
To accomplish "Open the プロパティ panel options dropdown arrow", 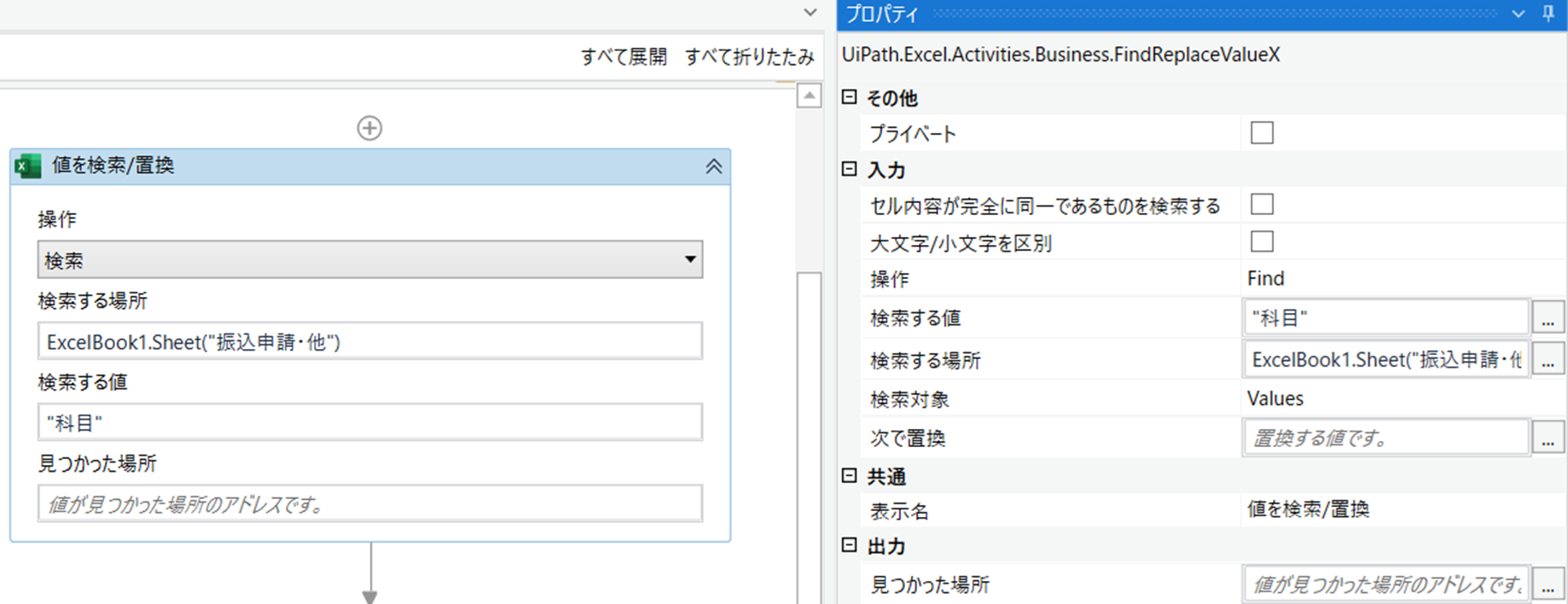I will [1519, 14].
